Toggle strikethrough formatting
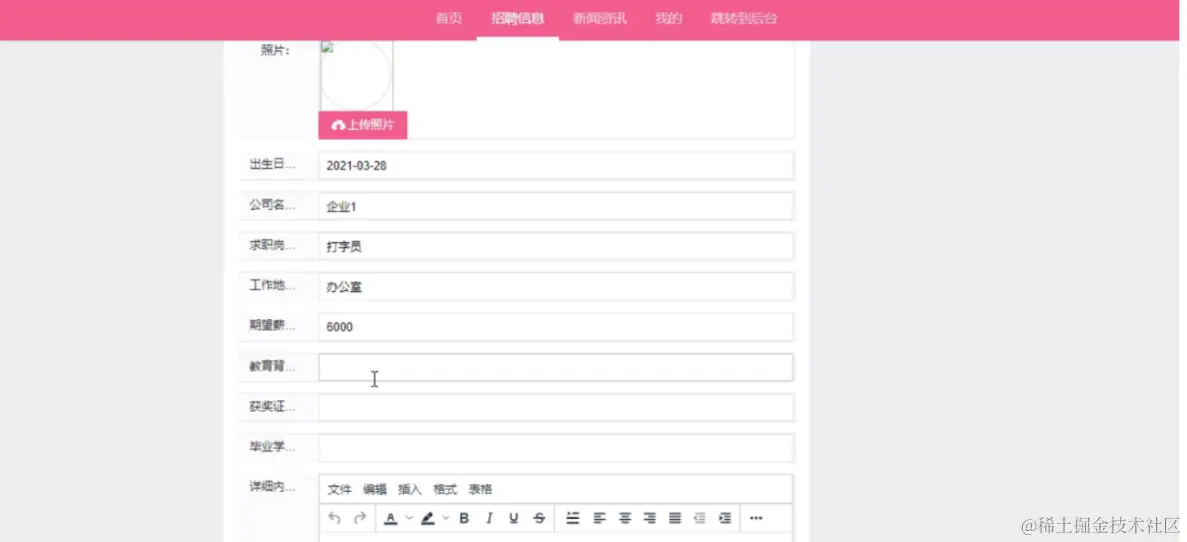 (x=539, y=519)
